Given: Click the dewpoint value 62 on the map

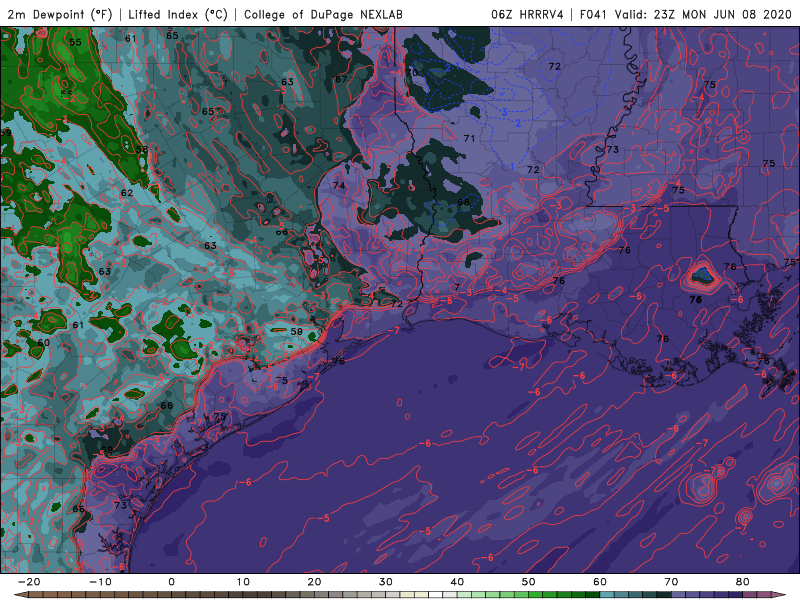Looking at the screenshot, I should 127,193.
